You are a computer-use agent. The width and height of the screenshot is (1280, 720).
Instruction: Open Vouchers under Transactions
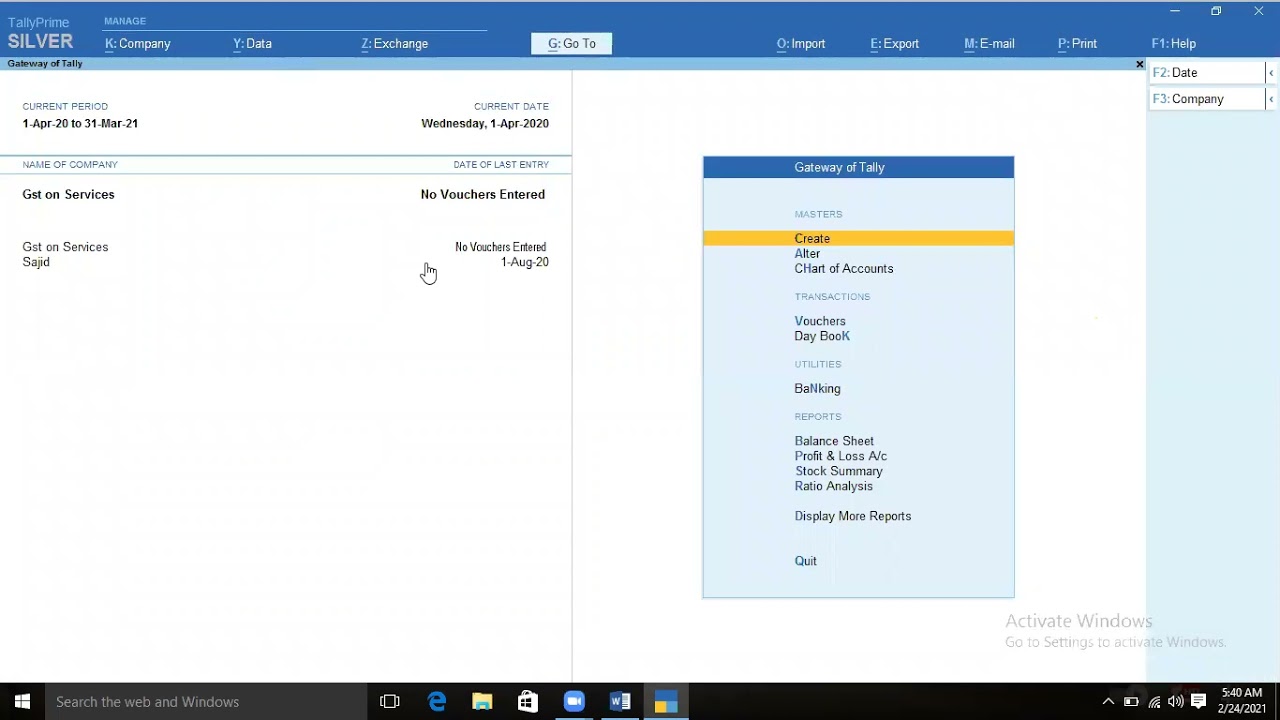pos(820,321)
